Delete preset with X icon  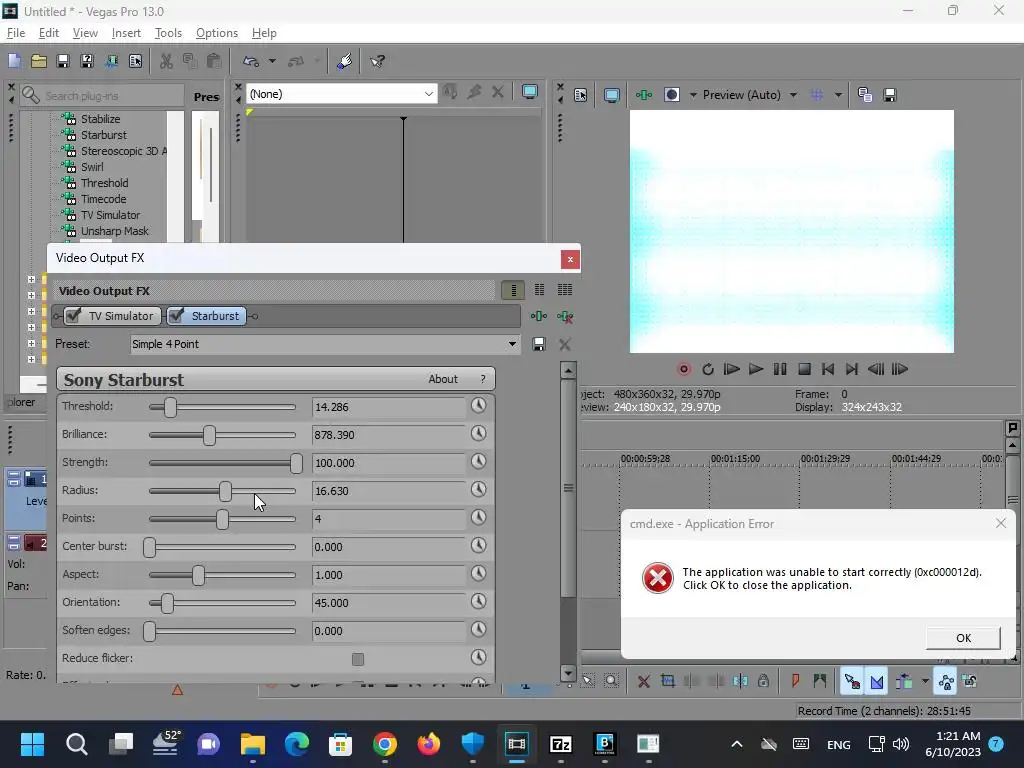pos(565,344)
